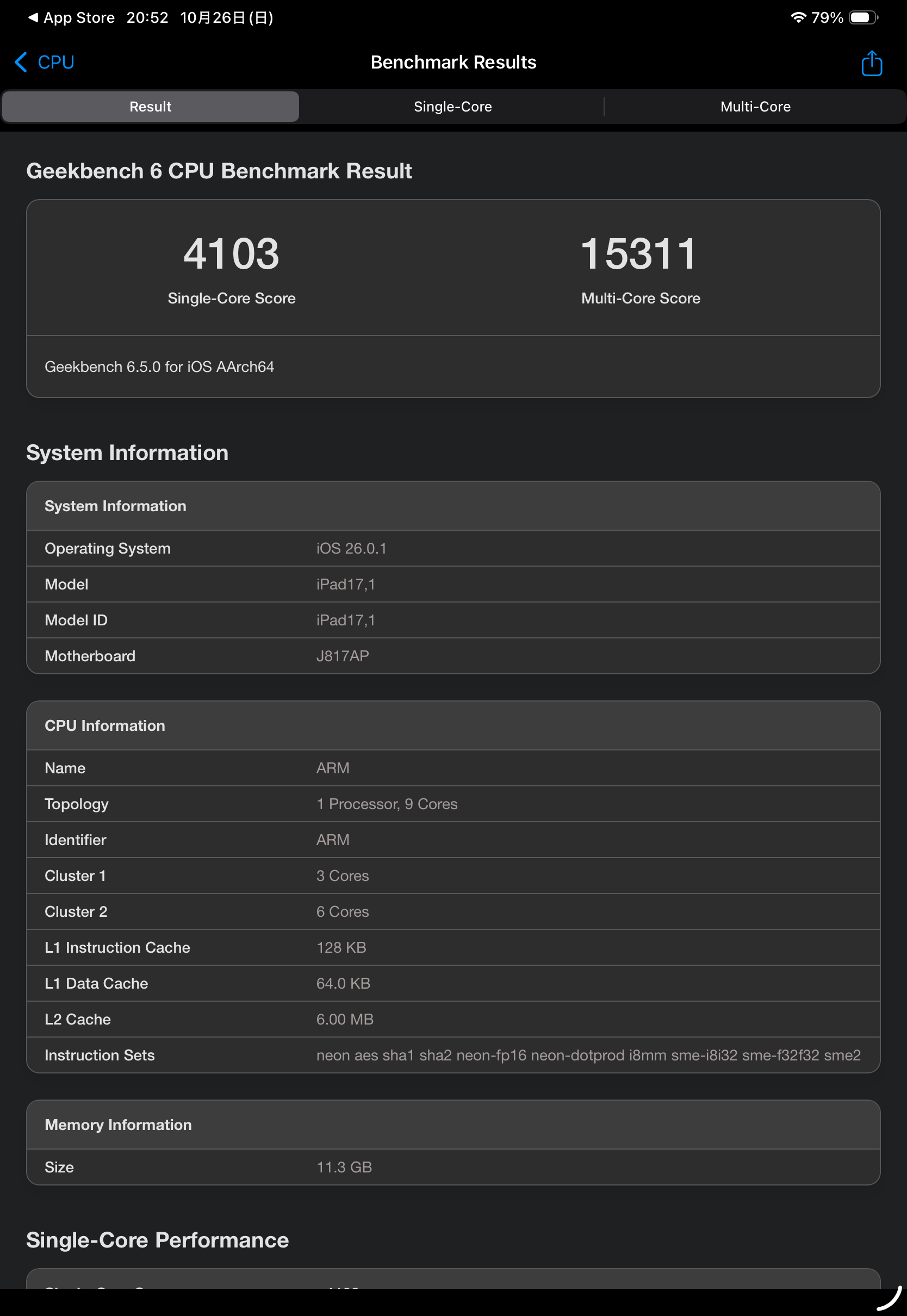Viewport: 907px width, 1316px height.
Task: Return to App Store via status bar
Action: pyautogui.click(x=72, y=17)
